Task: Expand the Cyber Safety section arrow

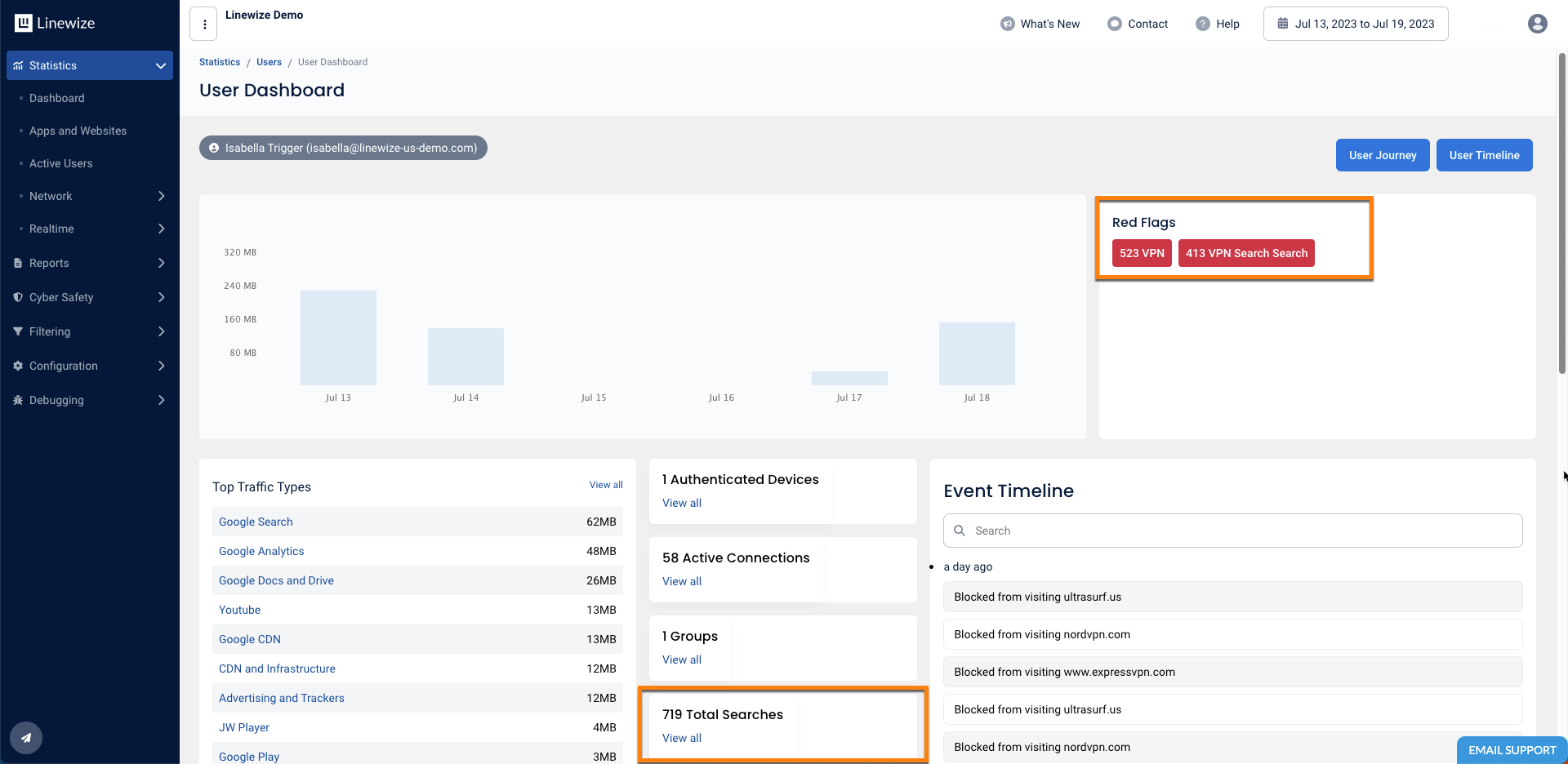Action: 161,297
